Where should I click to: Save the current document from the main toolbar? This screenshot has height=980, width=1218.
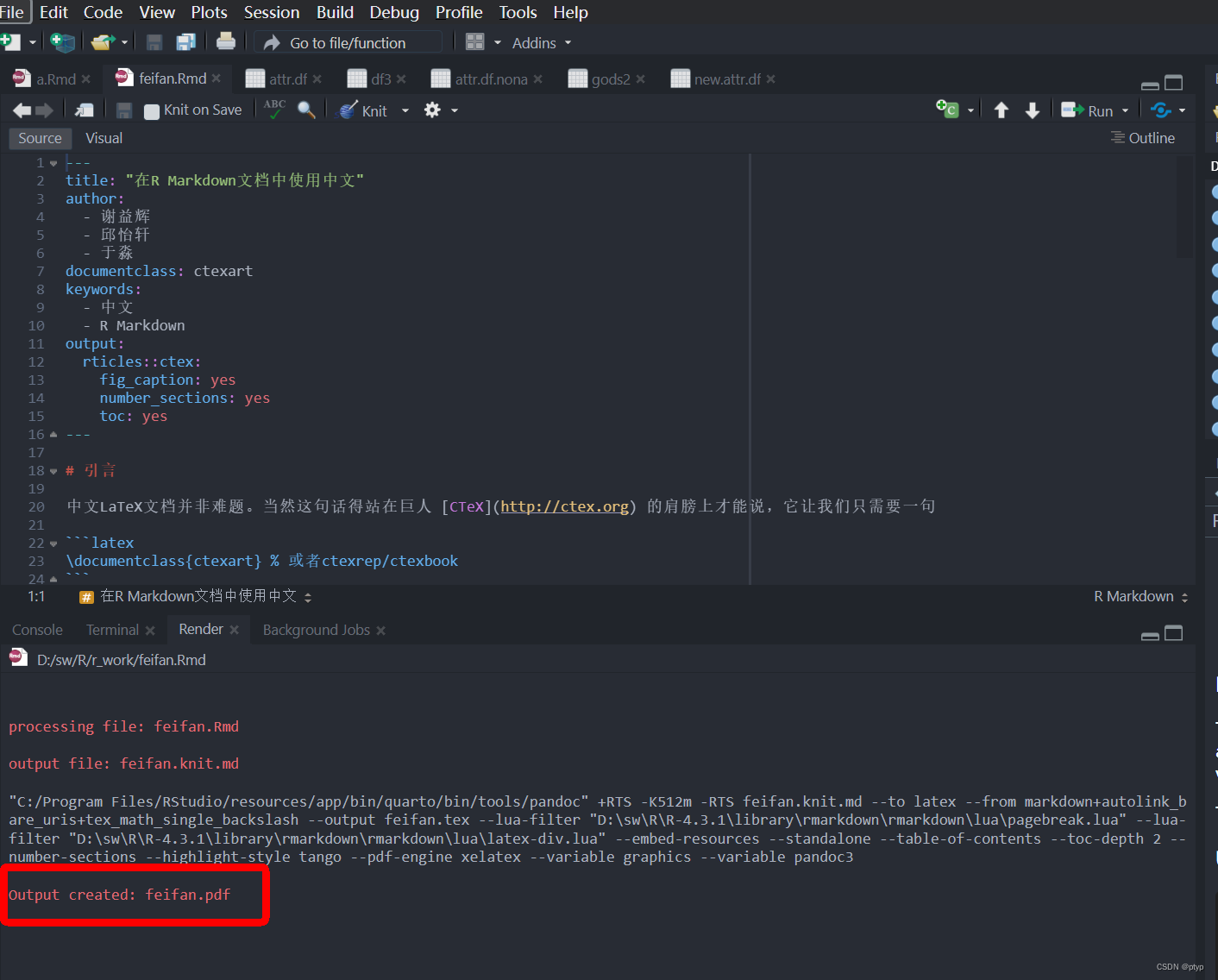click(154, 42)
